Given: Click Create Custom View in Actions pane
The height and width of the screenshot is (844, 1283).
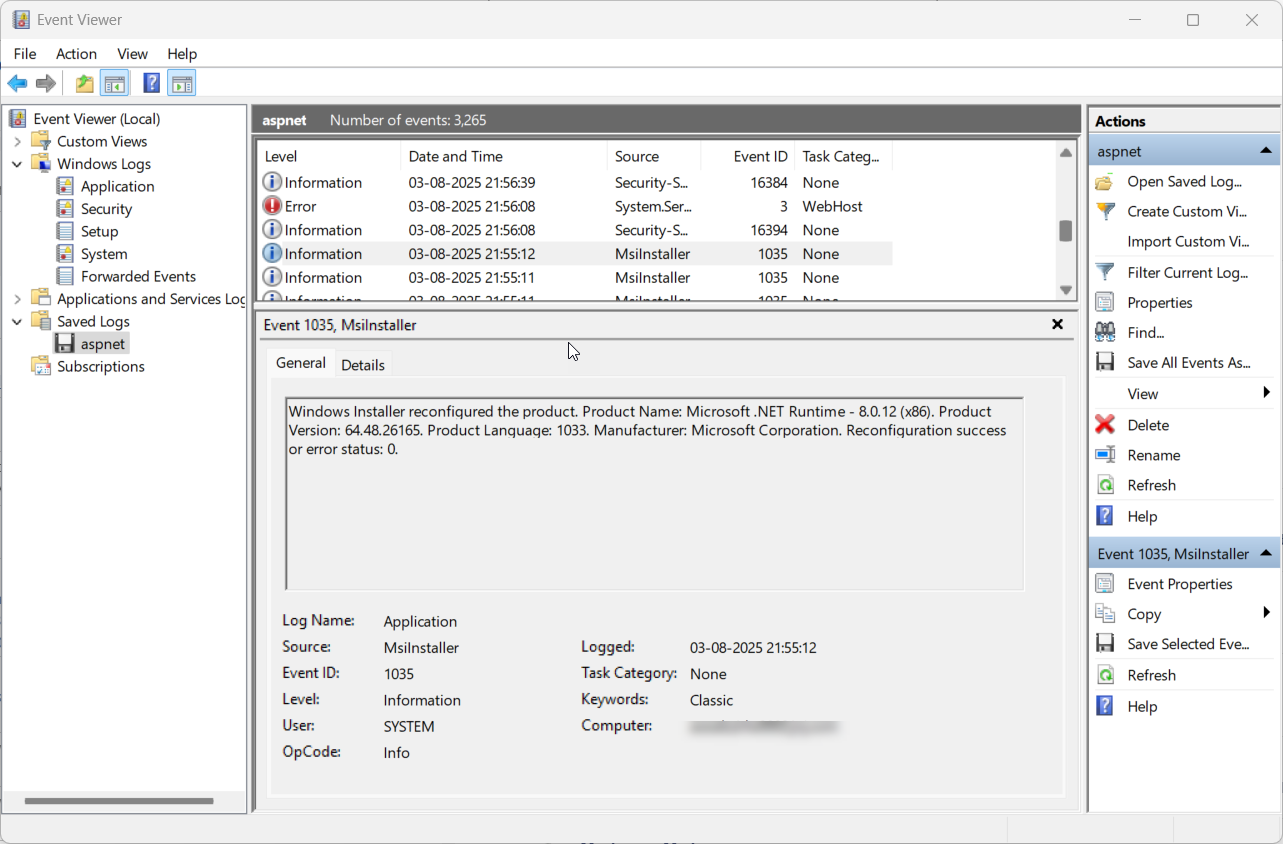Looking at the screenshot, I should (x=1188, y=211).
